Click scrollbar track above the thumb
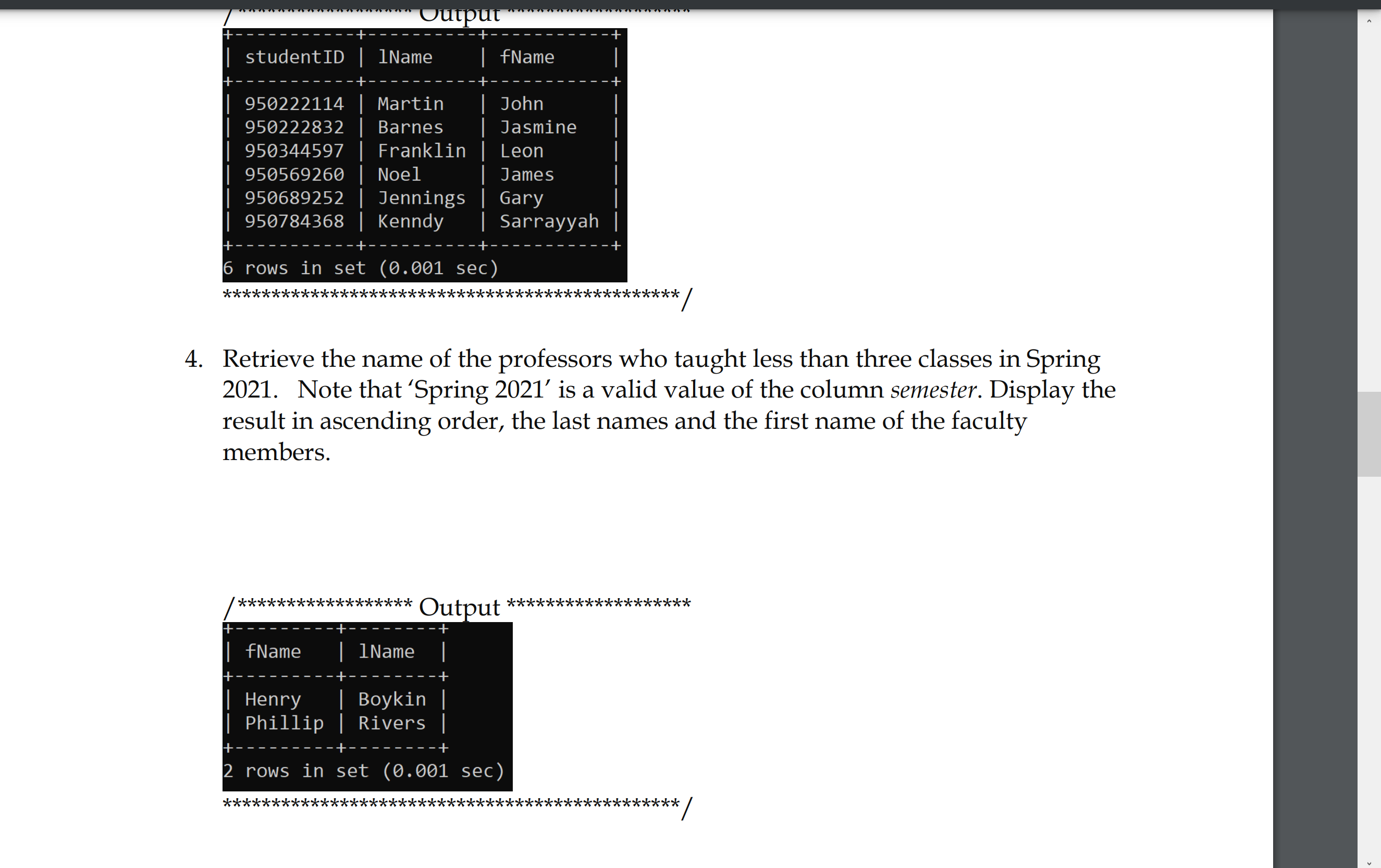 click(x=1369, y=206)
